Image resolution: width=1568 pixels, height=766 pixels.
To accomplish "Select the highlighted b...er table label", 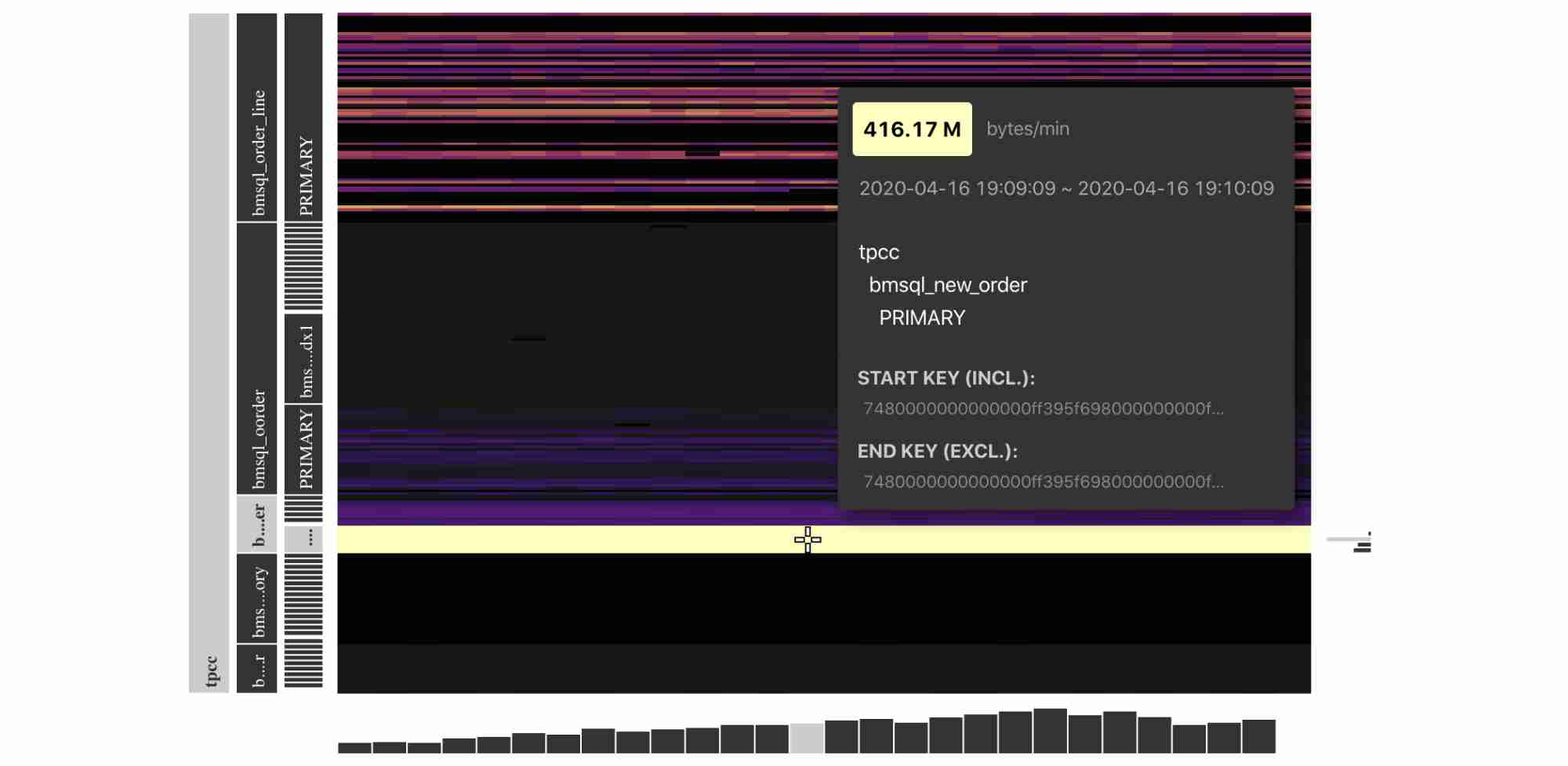I will 257,525.
